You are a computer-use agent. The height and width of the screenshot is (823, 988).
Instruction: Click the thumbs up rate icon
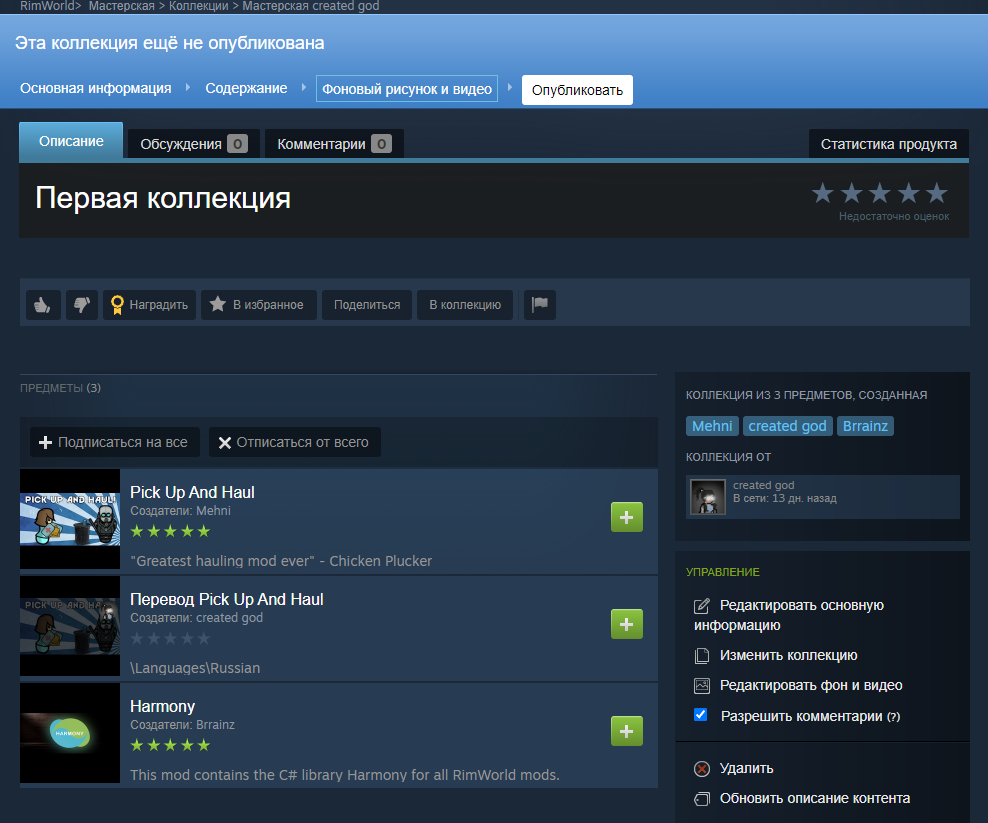click(x=43, y=305)
